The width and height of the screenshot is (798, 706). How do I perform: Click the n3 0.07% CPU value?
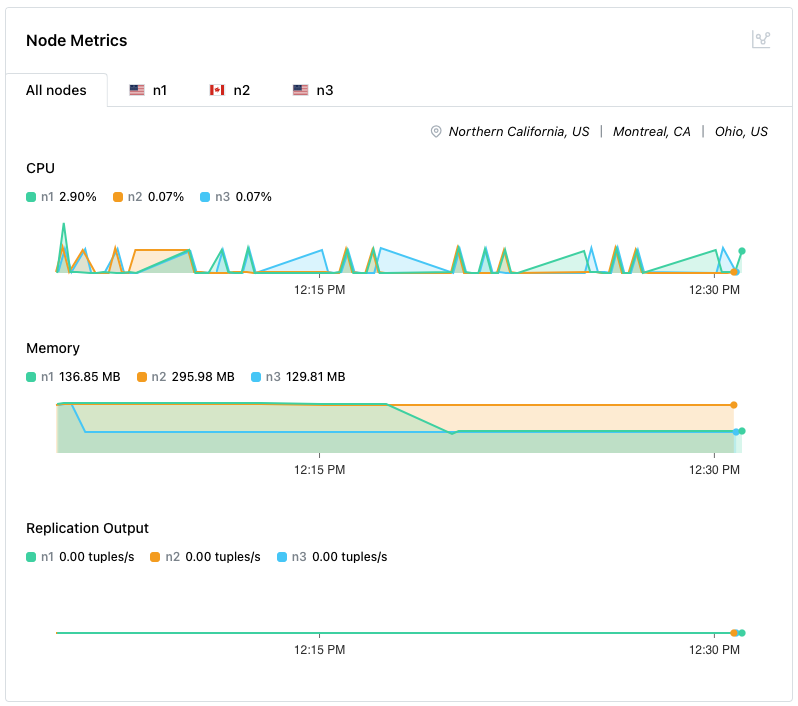pyautogui.click(x=253, y=197)
